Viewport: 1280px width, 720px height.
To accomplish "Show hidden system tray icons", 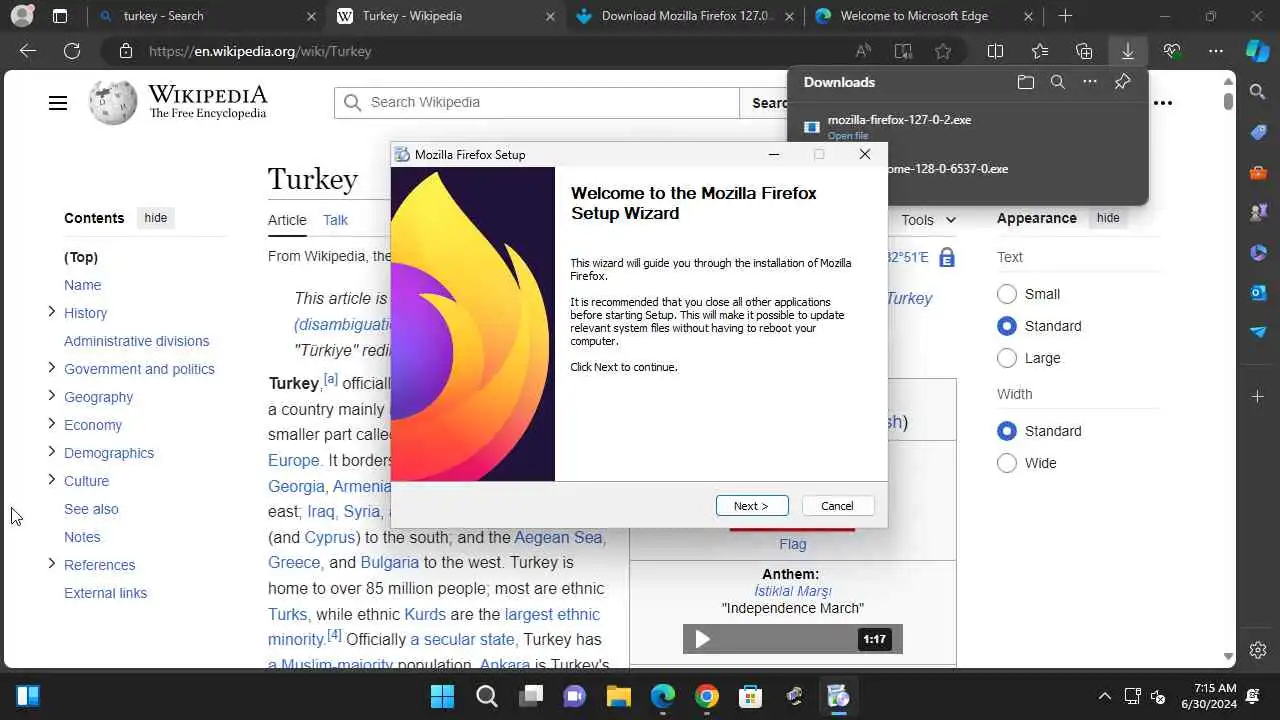I will (x=1104, y=696).
